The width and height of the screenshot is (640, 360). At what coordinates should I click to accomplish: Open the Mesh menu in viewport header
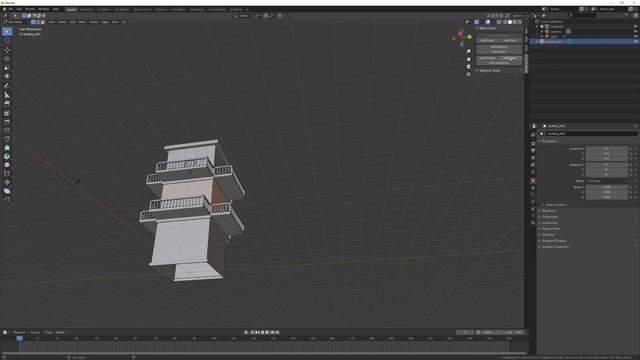pyautogui.click(x=82, y=22)
